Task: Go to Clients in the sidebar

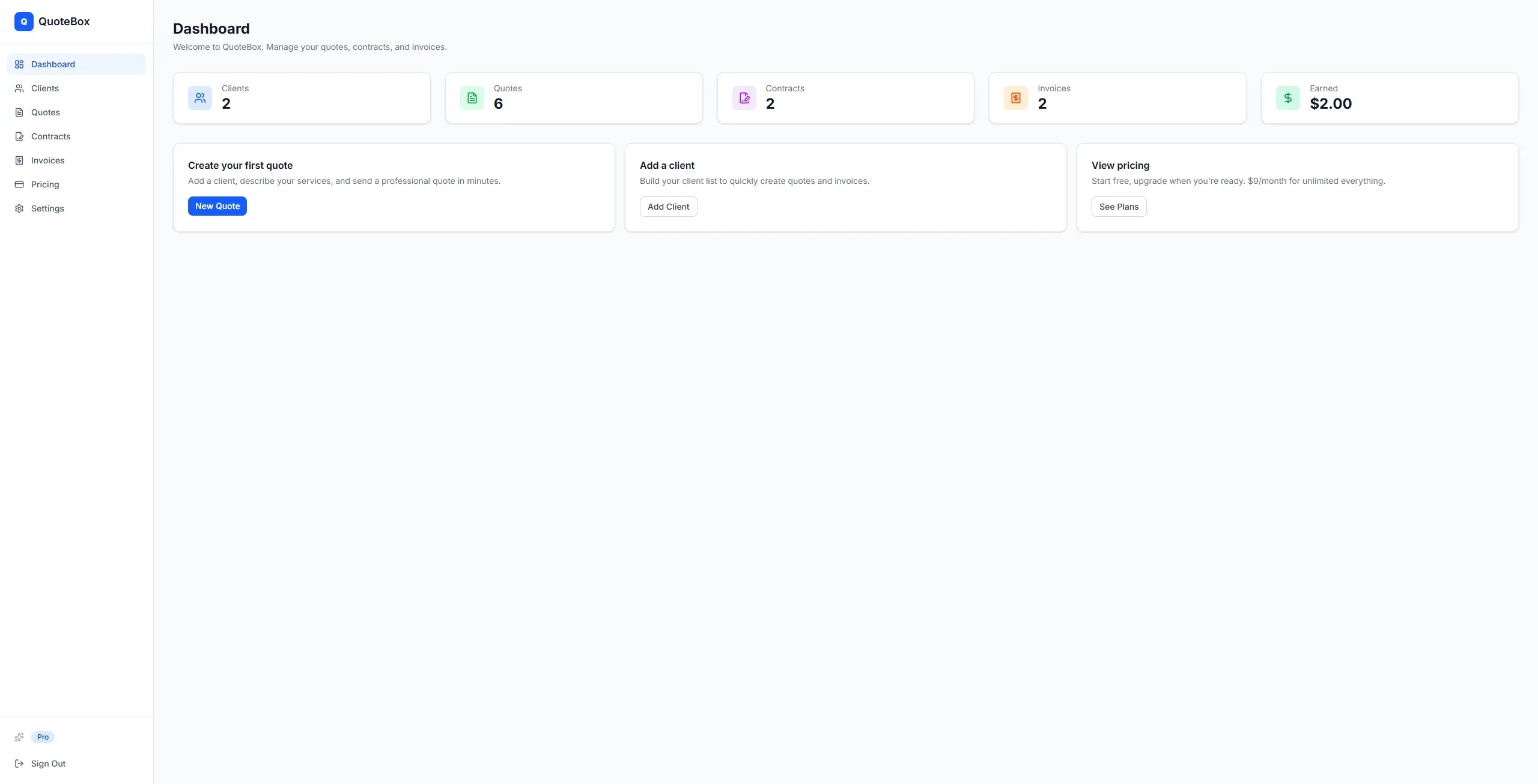Action: tap(76, 88)
